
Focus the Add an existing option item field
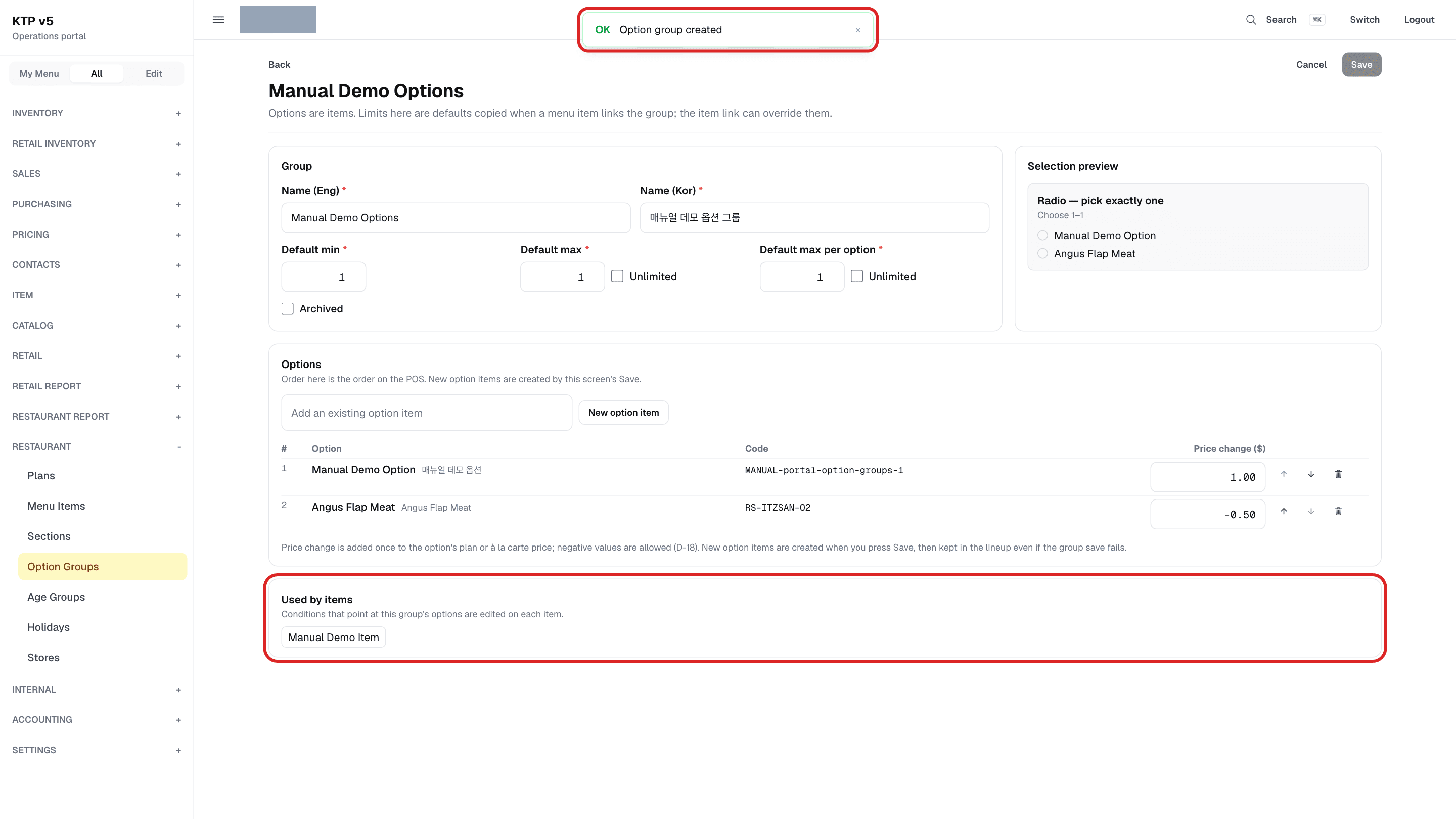point(427,413)
